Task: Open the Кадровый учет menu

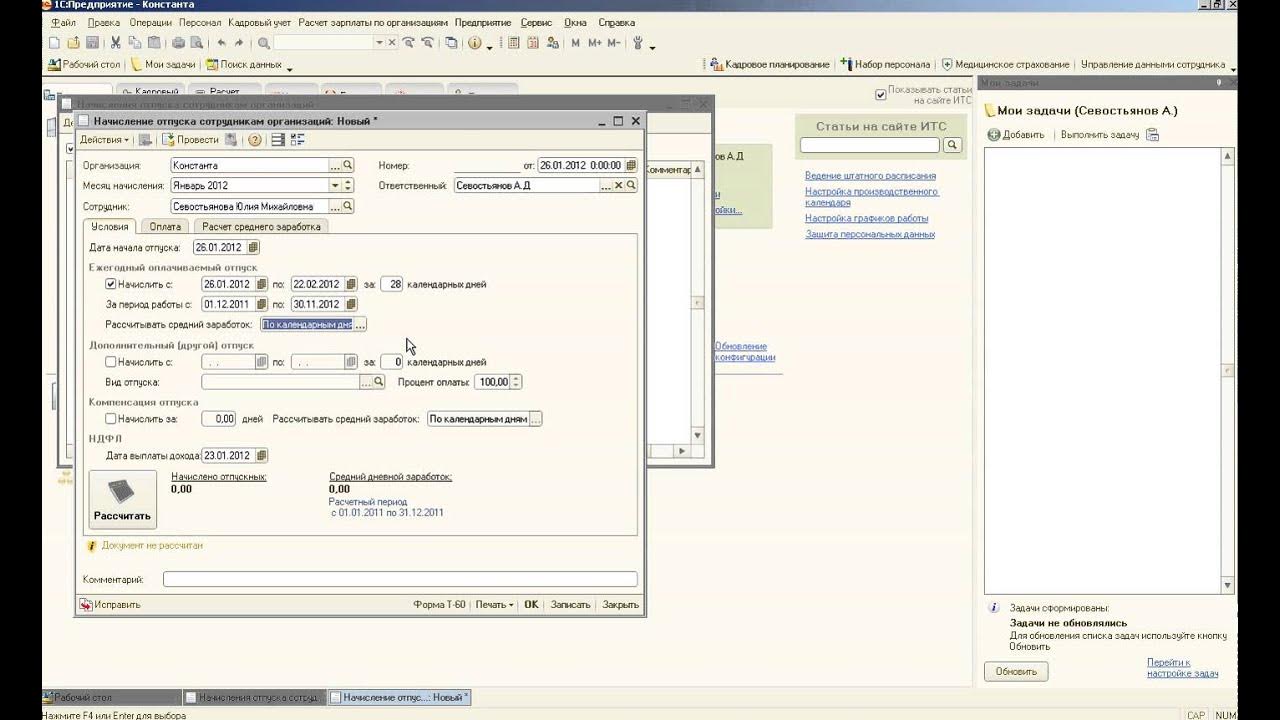Action: (x=259, y=22)
